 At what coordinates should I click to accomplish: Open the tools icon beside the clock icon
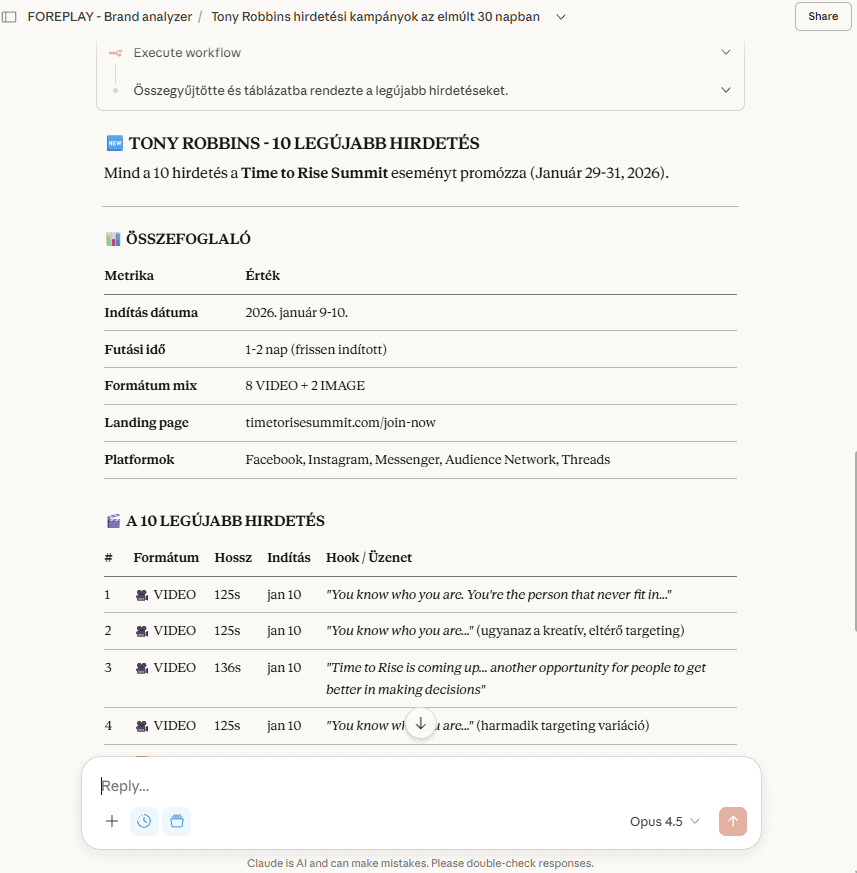[x=177, y=821]
